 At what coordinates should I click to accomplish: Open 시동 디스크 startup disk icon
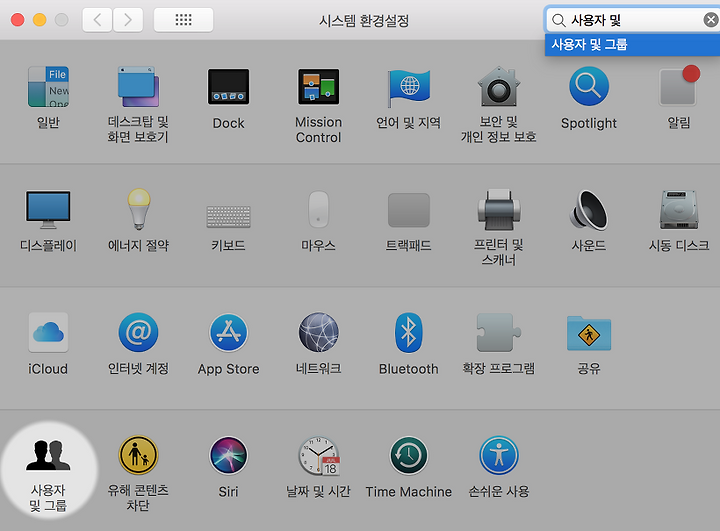tap(679, 209)
